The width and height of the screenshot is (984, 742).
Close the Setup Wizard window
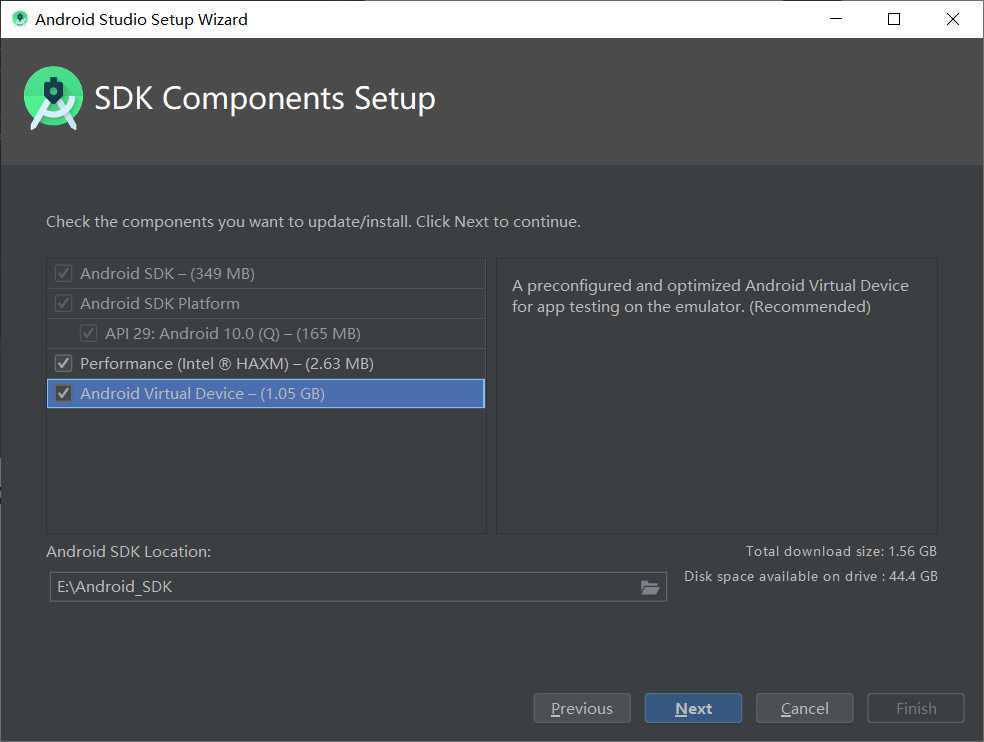[953, 19]
